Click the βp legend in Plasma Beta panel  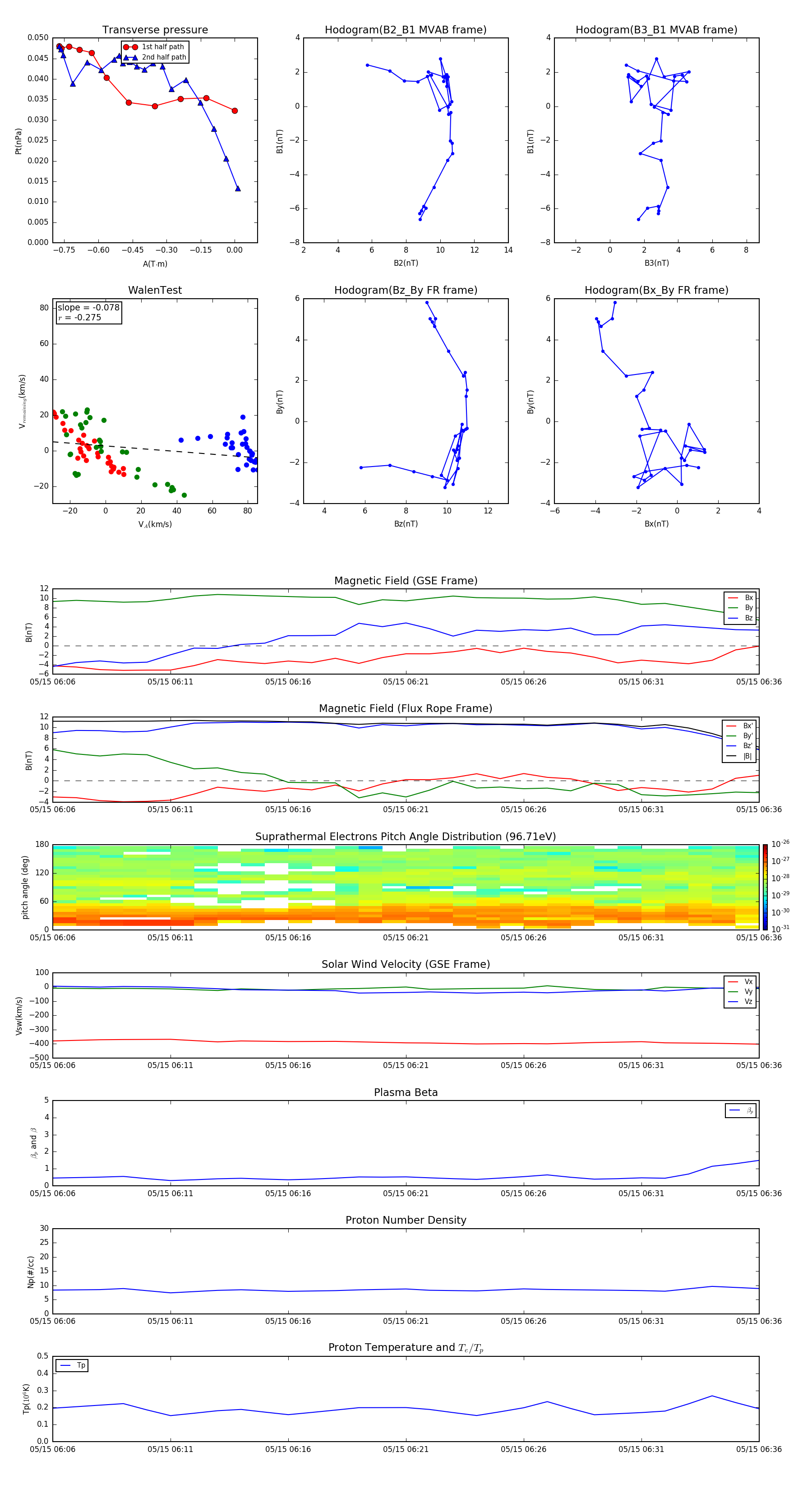[x=740, y=1110]
